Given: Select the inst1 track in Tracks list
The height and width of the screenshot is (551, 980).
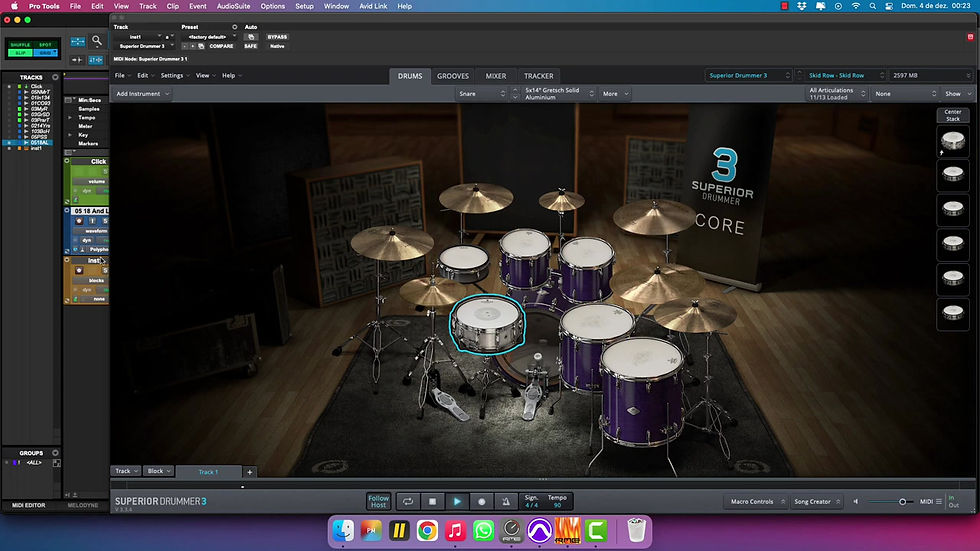Looking at the screenshot, I should tap(36, 149).
